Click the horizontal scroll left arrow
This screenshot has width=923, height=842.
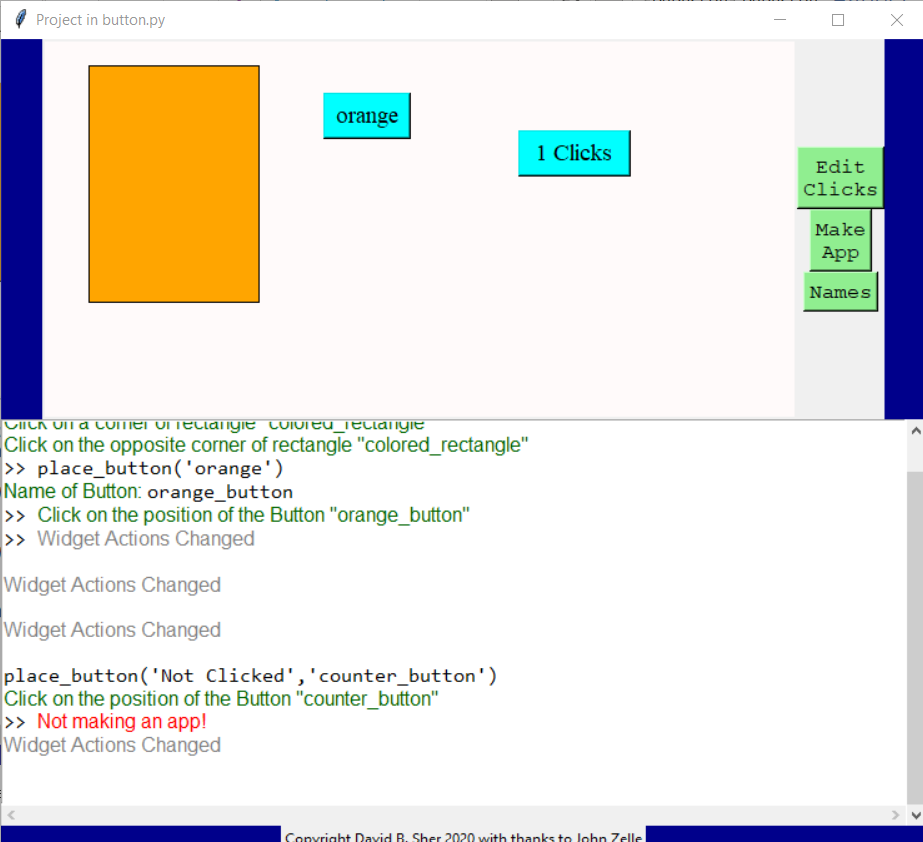pyautogui.click(x=11, y=815)
